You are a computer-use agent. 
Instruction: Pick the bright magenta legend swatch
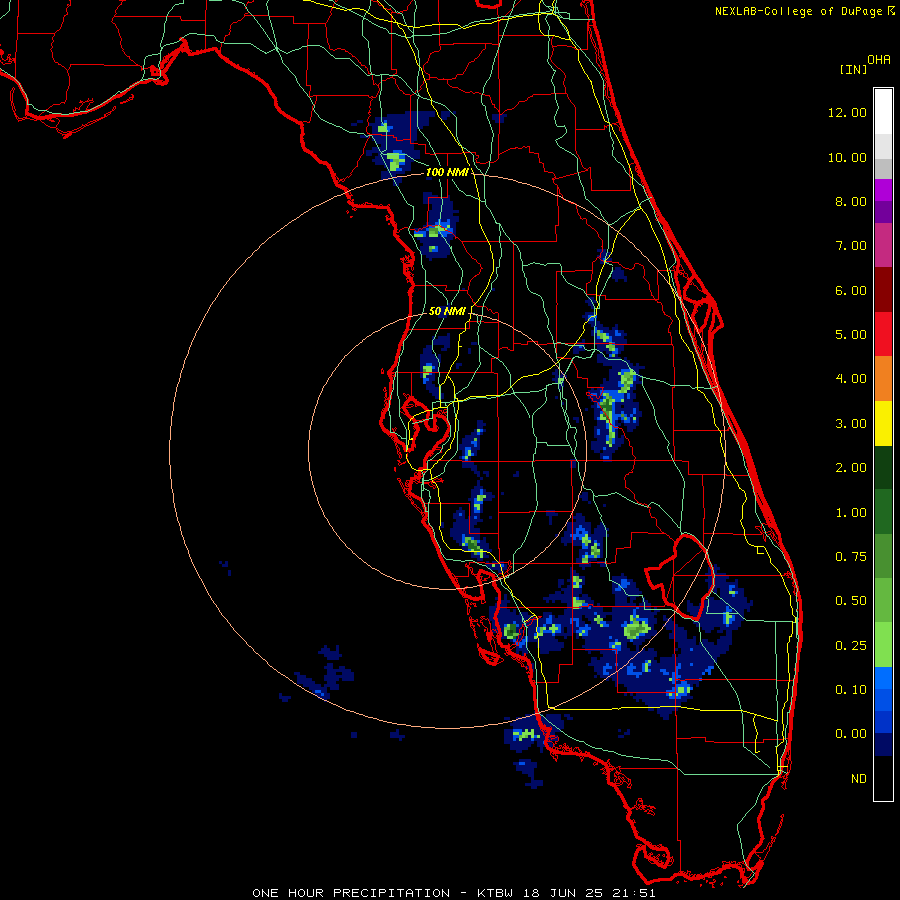coord(883,190)
